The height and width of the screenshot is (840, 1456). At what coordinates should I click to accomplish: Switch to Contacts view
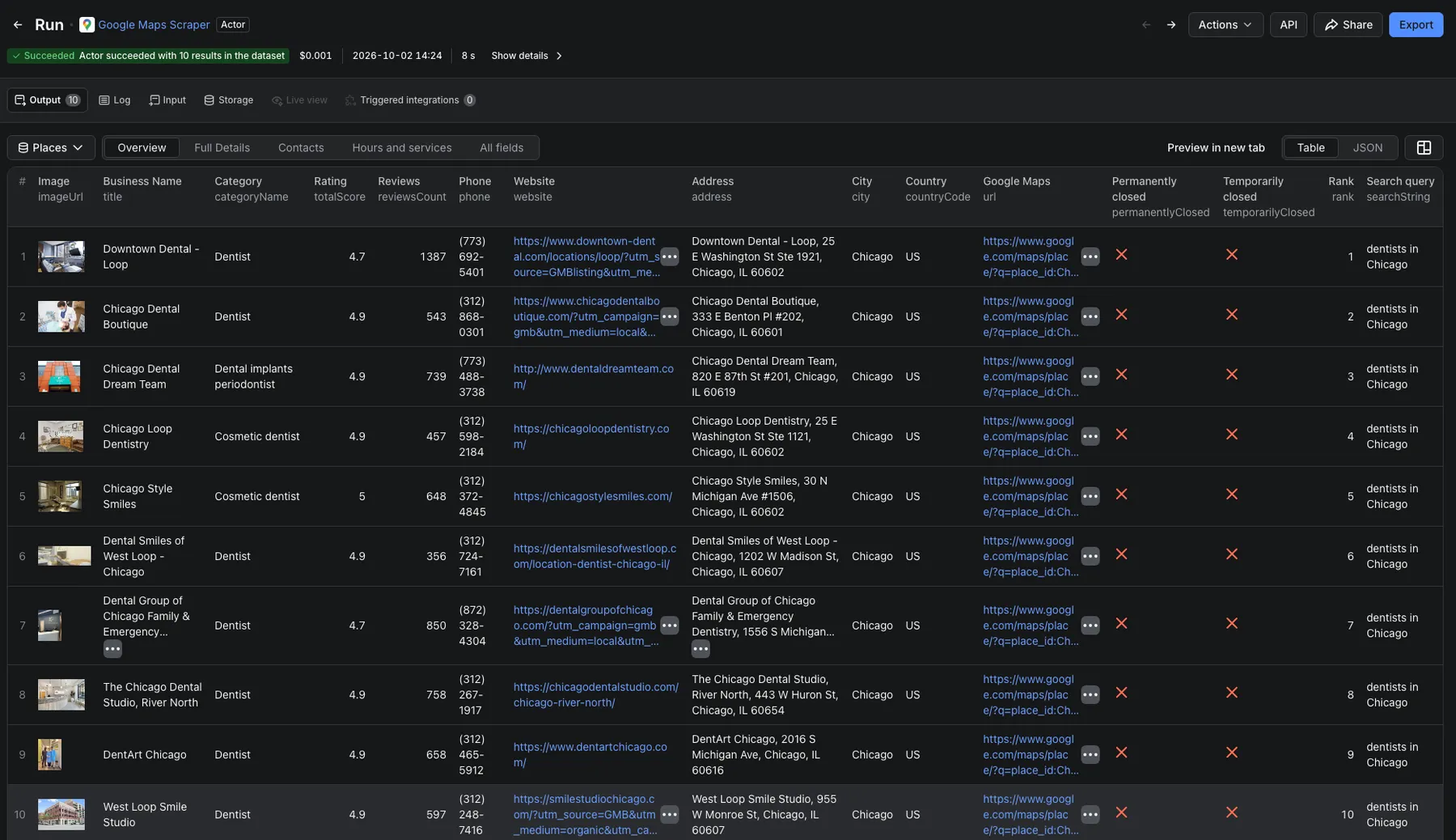click(x=301, y=147)
